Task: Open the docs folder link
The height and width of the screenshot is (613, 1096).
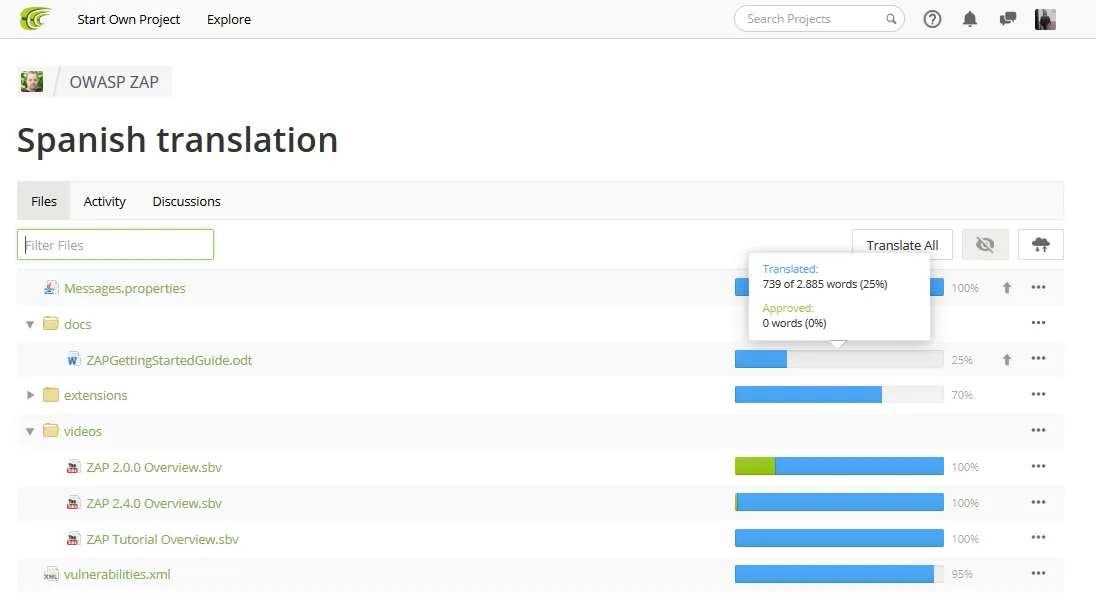Action: [78, 324]
